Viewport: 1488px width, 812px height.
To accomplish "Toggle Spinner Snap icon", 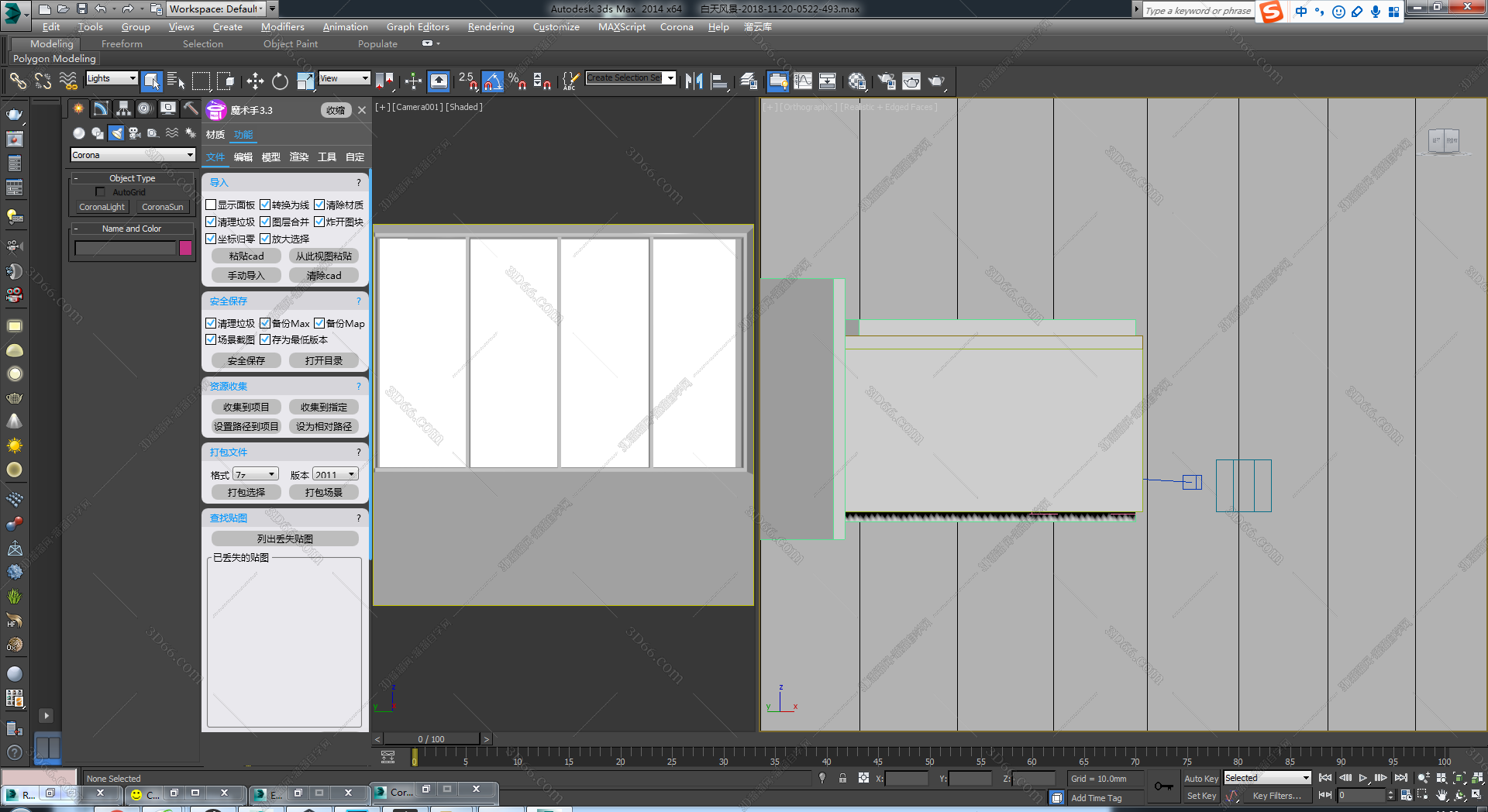I will click(x=542, y=81).
